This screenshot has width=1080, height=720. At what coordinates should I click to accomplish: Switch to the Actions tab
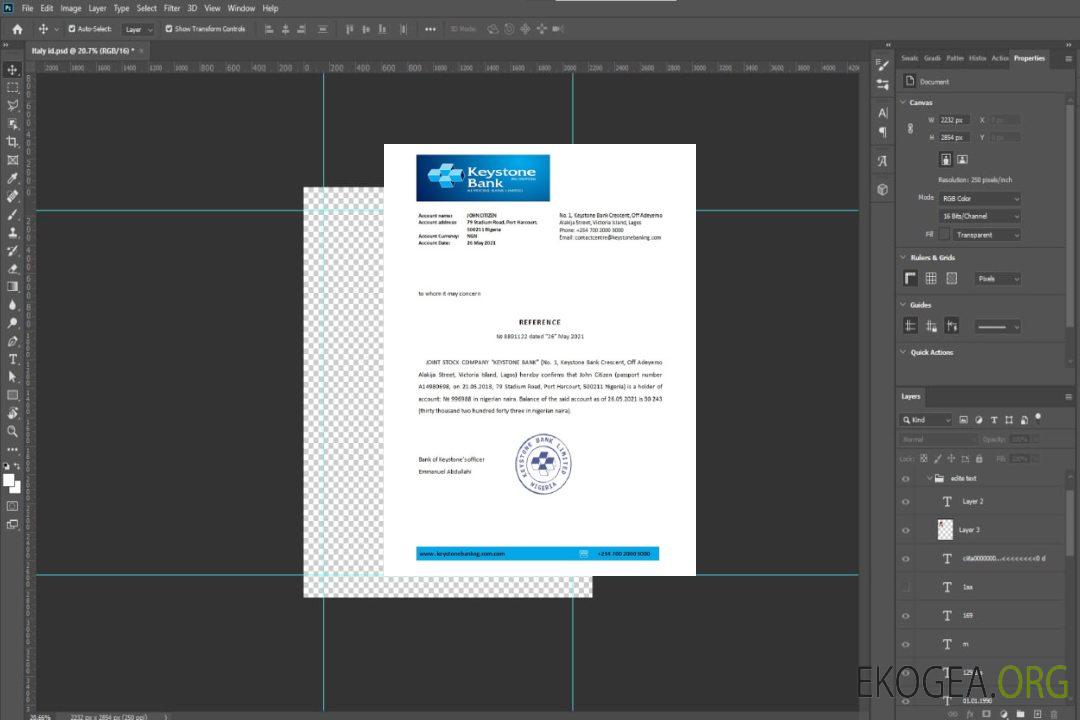[x=999, y=59]
